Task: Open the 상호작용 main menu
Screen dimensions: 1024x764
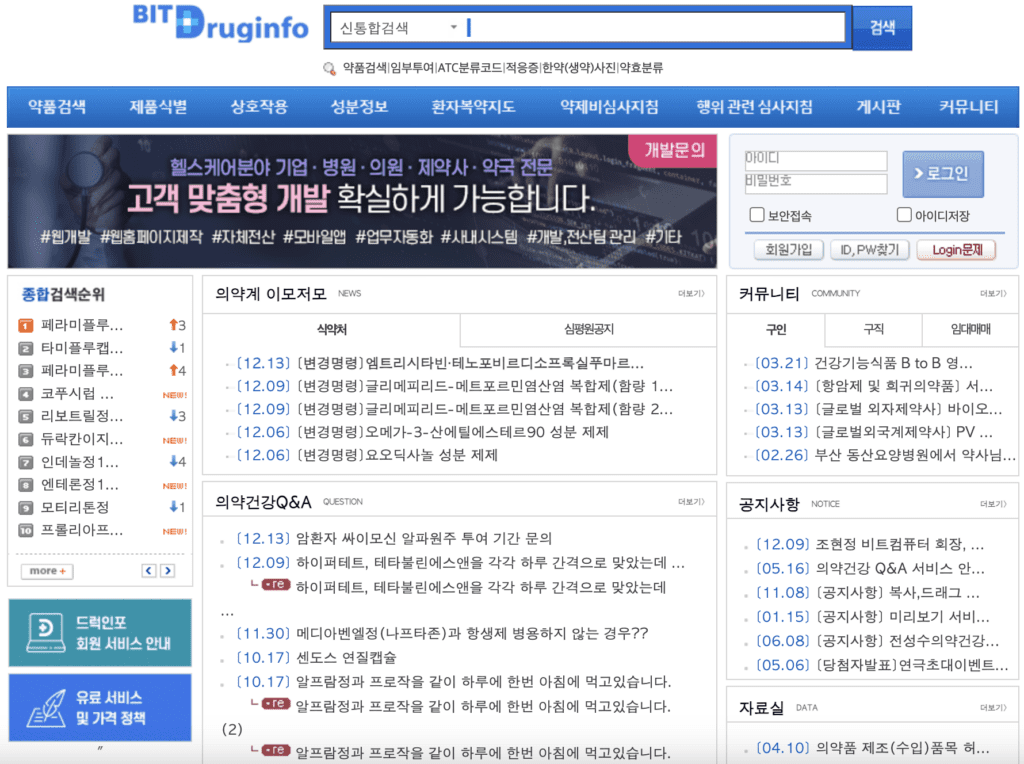Action: tap(259, 107)
